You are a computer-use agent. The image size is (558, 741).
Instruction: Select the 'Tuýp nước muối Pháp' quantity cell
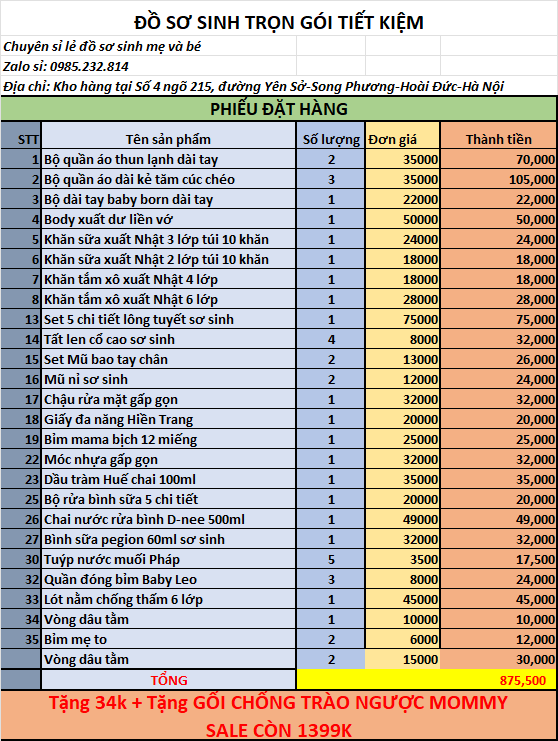[x=331, y=559]
